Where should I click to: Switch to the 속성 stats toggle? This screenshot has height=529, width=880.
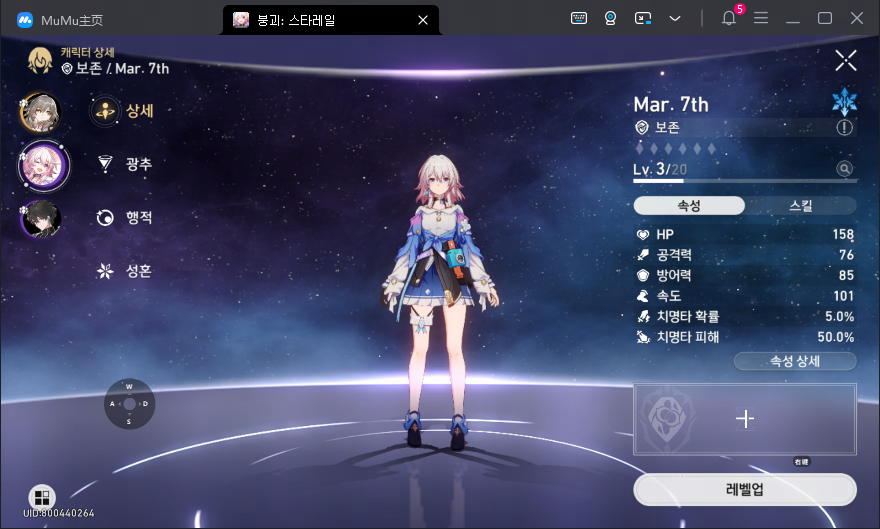[689, 205]
